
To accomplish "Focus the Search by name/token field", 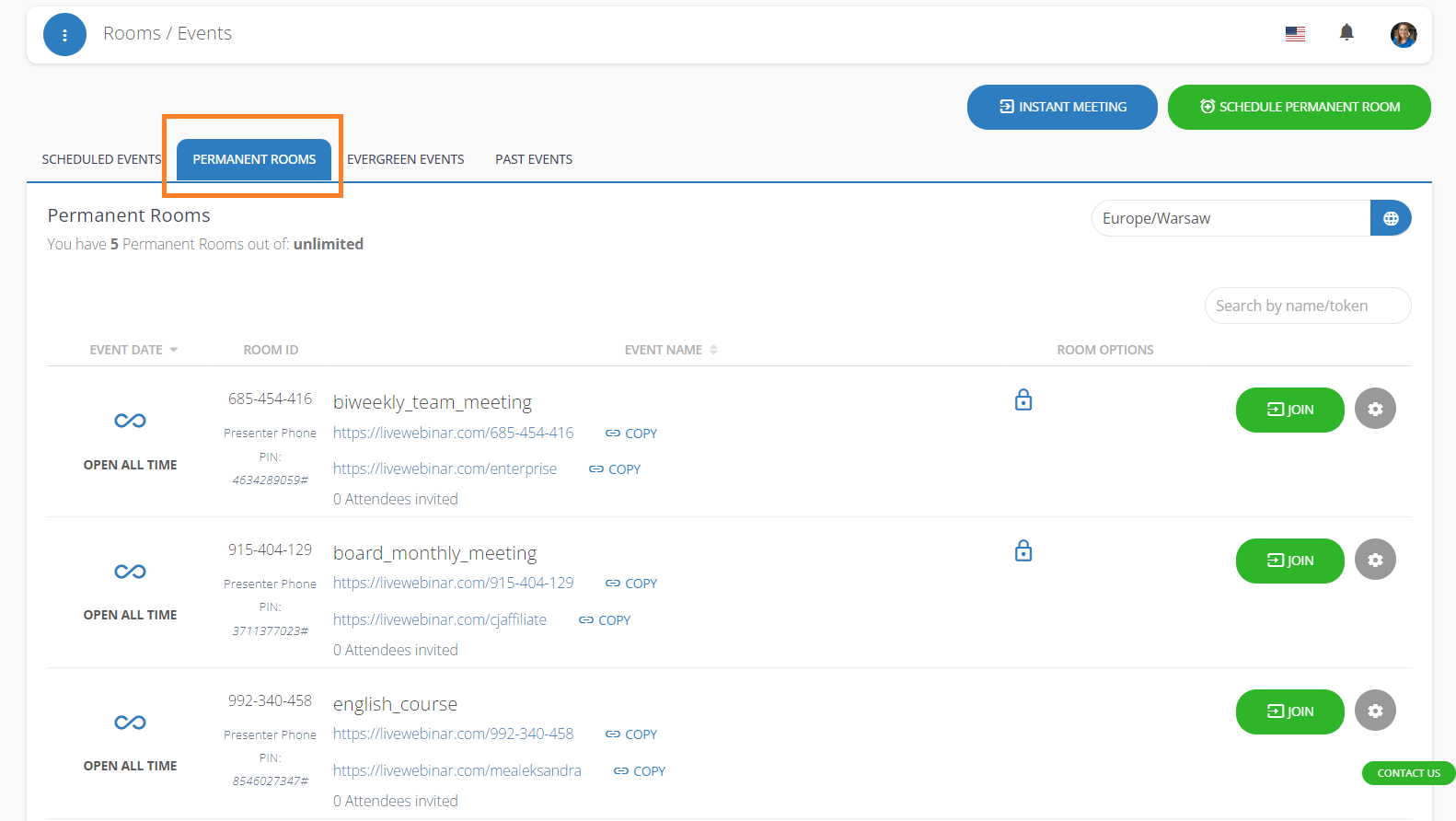I will 1307,306.
